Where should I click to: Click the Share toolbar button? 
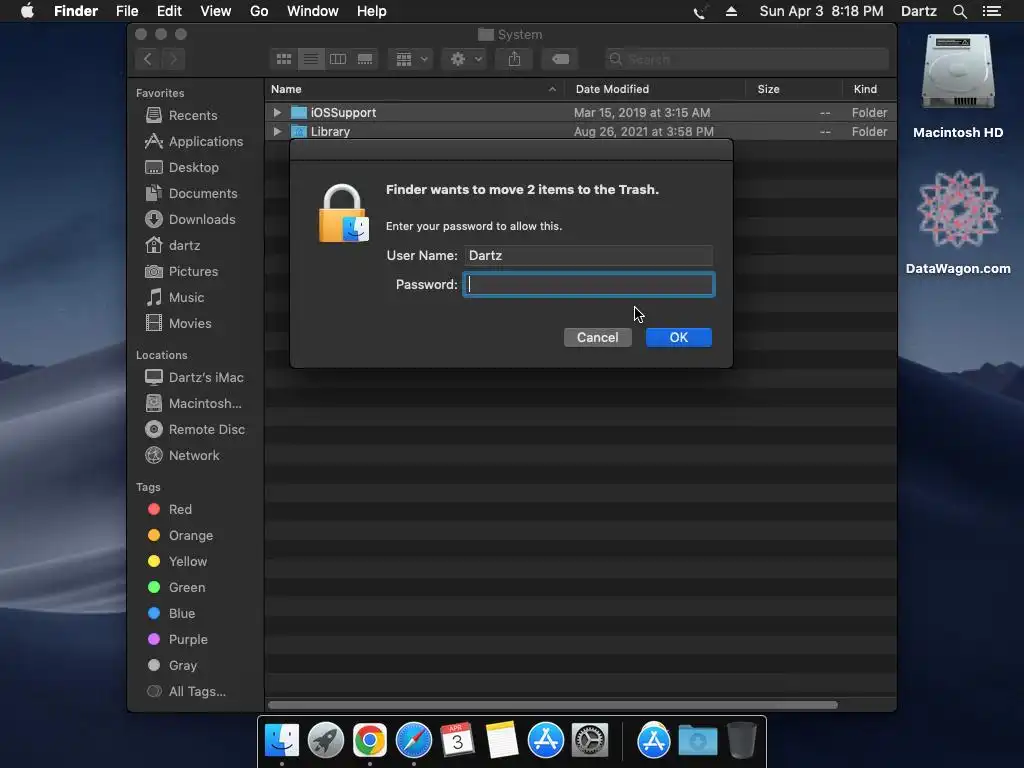(x=515, y=59)
